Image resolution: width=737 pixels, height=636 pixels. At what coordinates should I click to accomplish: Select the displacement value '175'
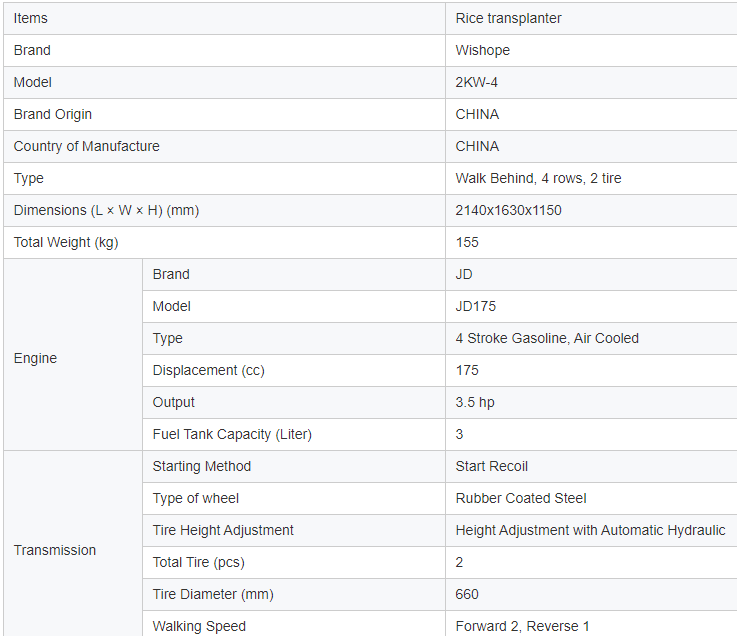pyautogui.click(x=467, y=370)
